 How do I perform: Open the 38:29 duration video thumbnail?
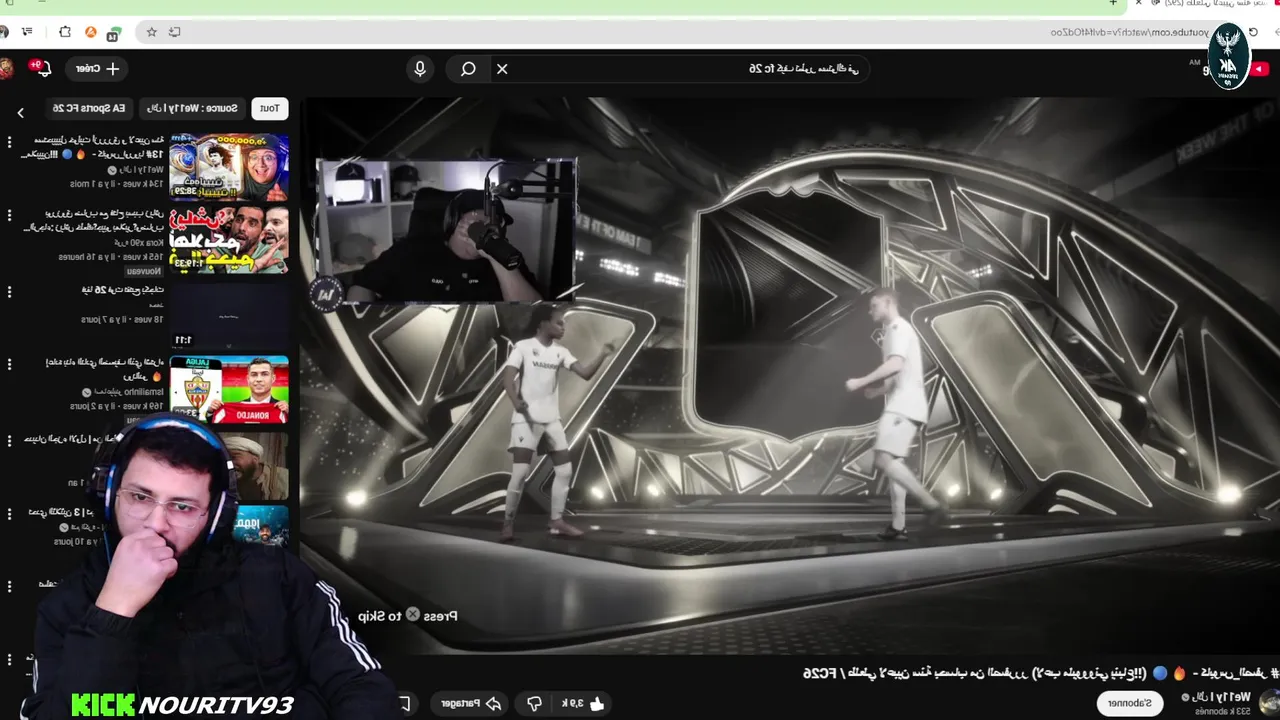pyautogui.click(x=229, y=167)
